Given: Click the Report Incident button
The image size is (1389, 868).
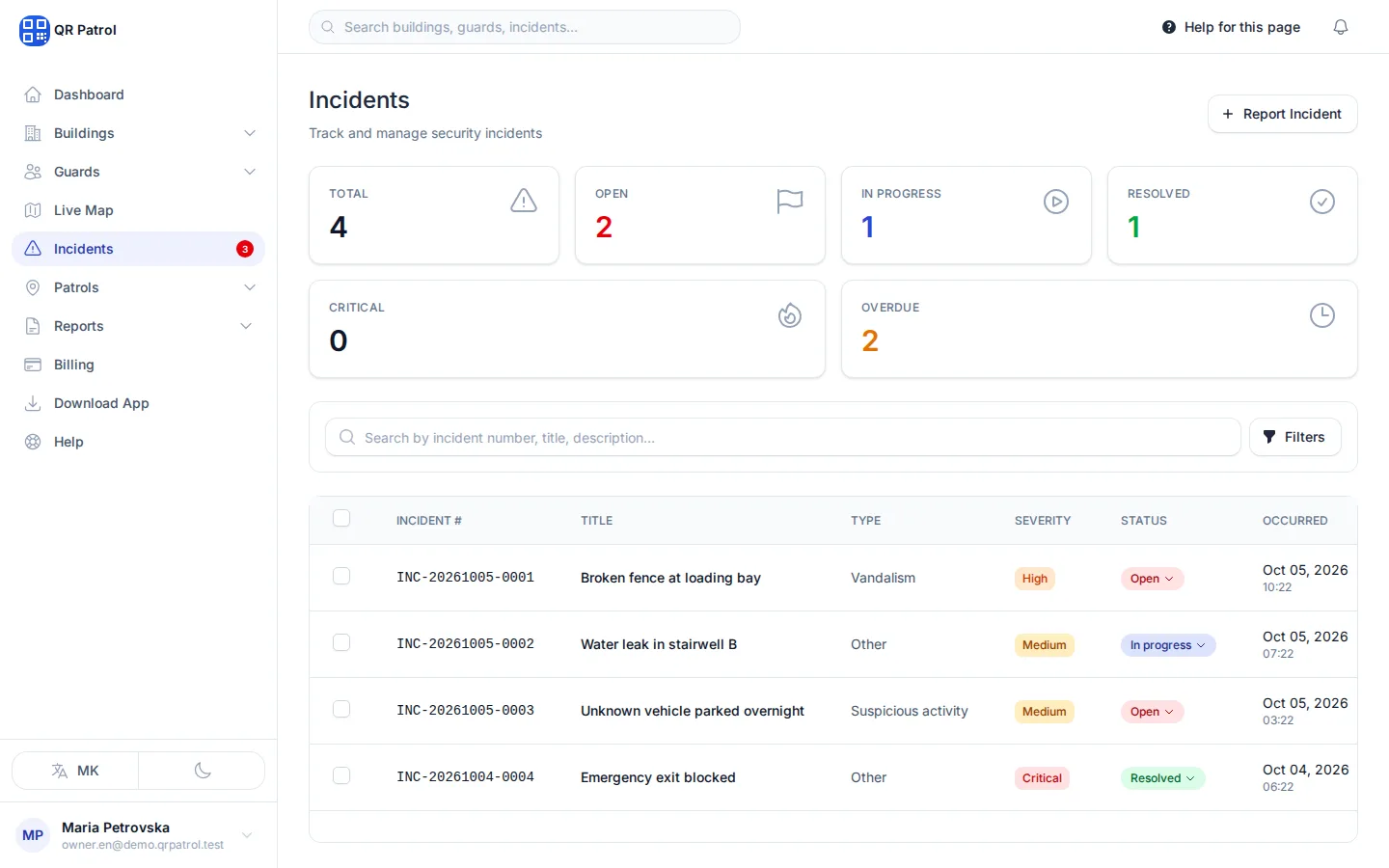Looking at the screenshot, I should tap(1282, 114).
